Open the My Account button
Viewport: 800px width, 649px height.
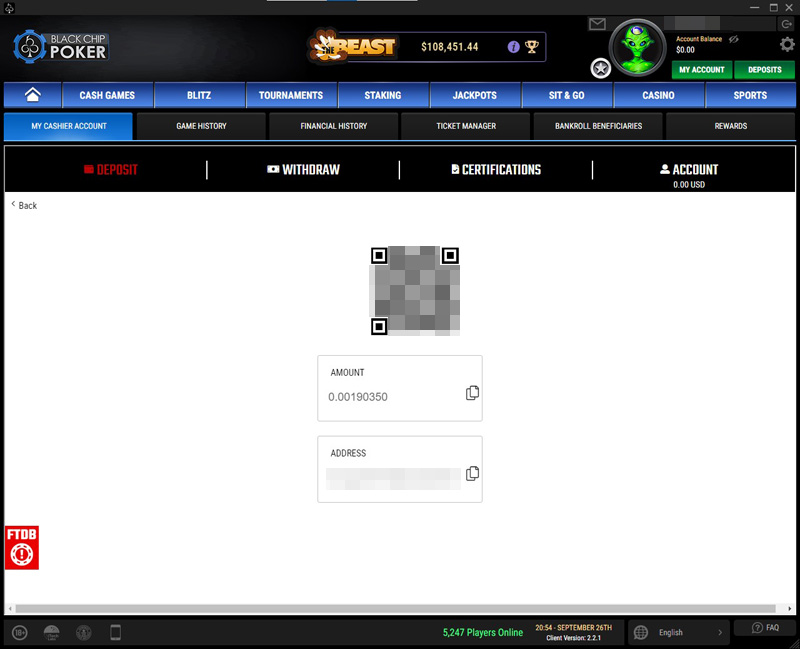click(x=702, y=70)
